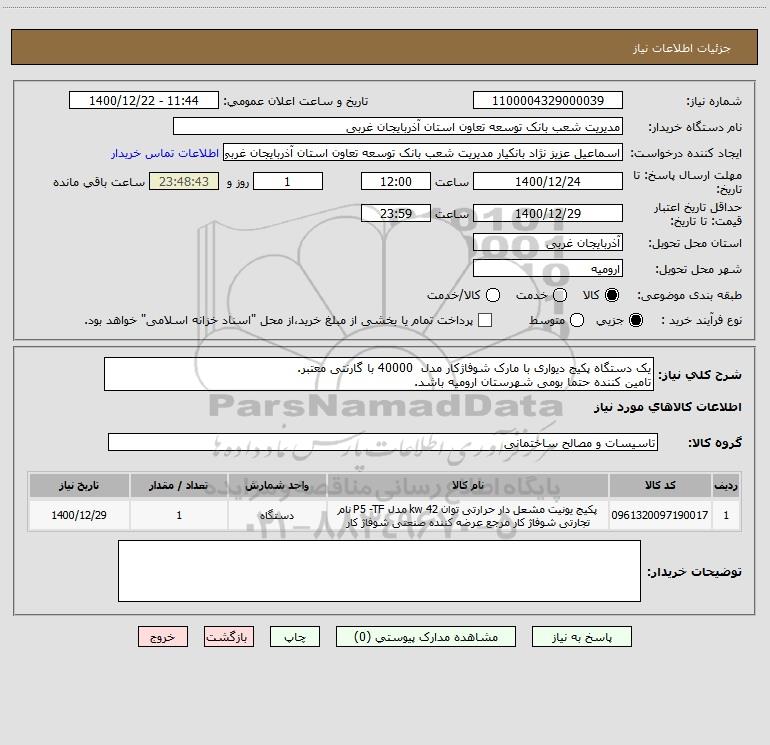
Task: Click the گروه کالا field تاسیسات و مصالح ساختمانی
Action: tap(383, 442)
